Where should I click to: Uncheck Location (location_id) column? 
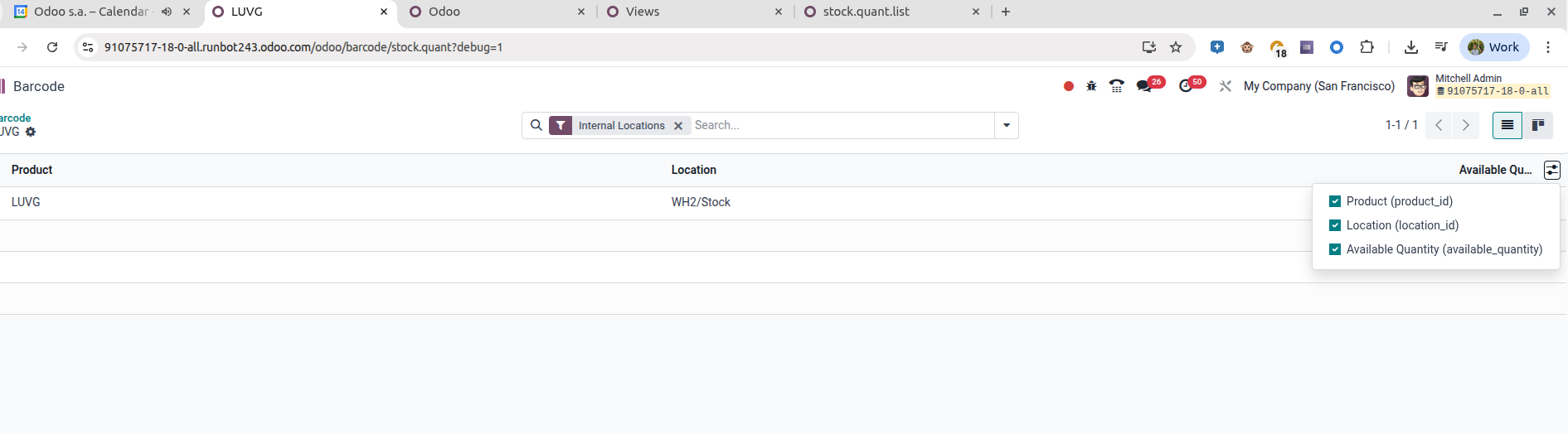[1335, 225]
